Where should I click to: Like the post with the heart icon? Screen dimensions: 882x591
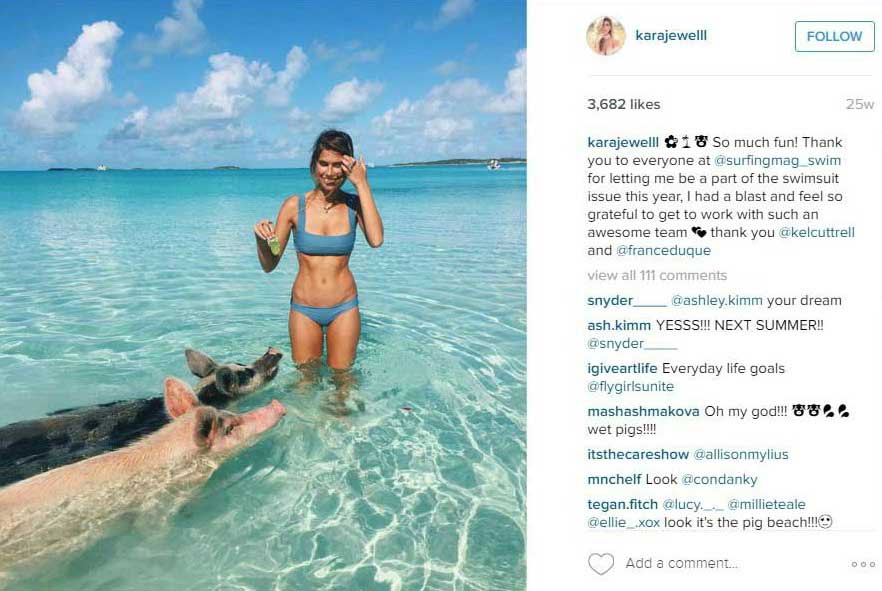click(x=601, y=563)
